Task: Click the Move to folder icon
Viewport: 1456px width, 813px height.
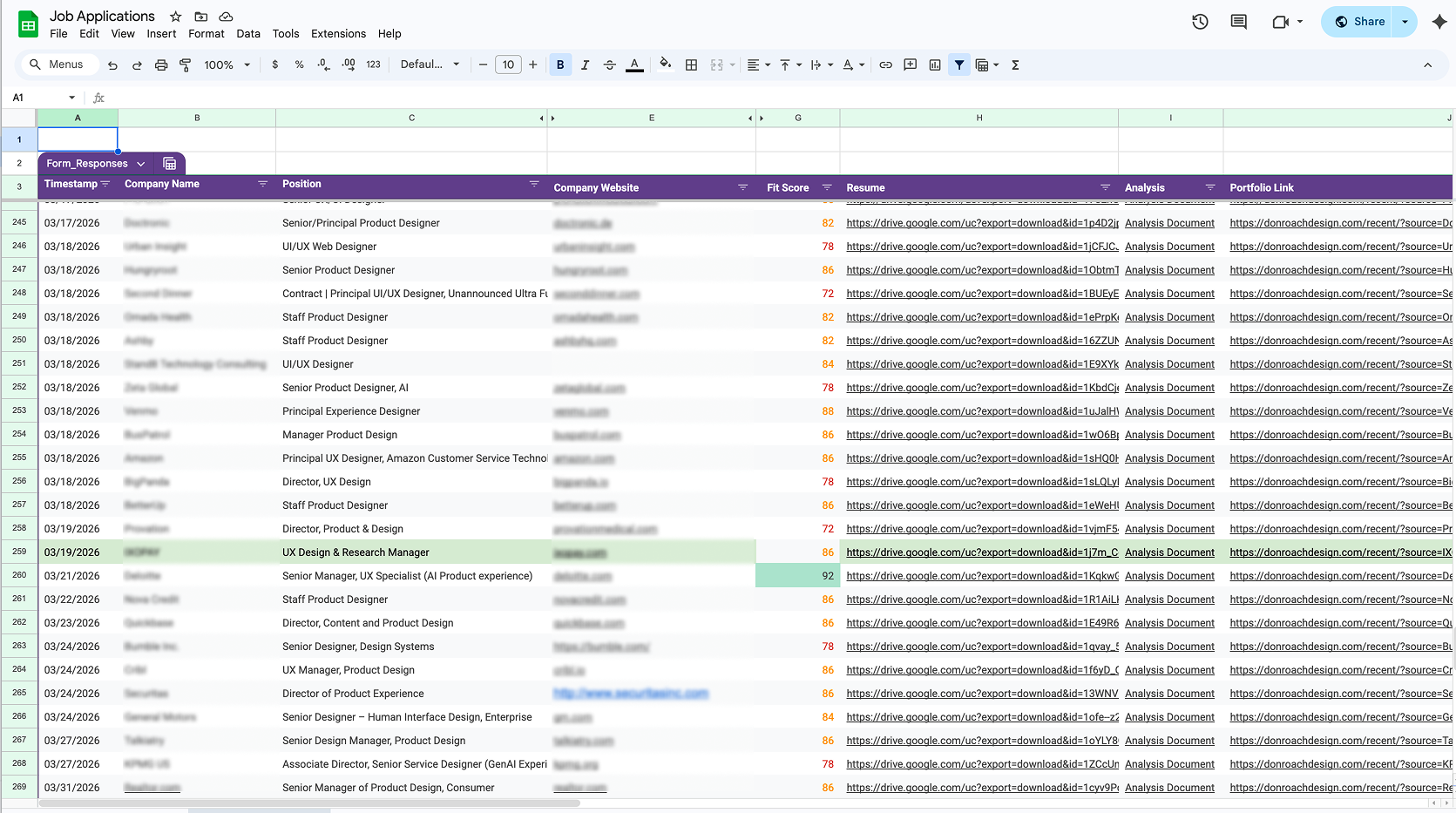Action: [x=200, y=17]
